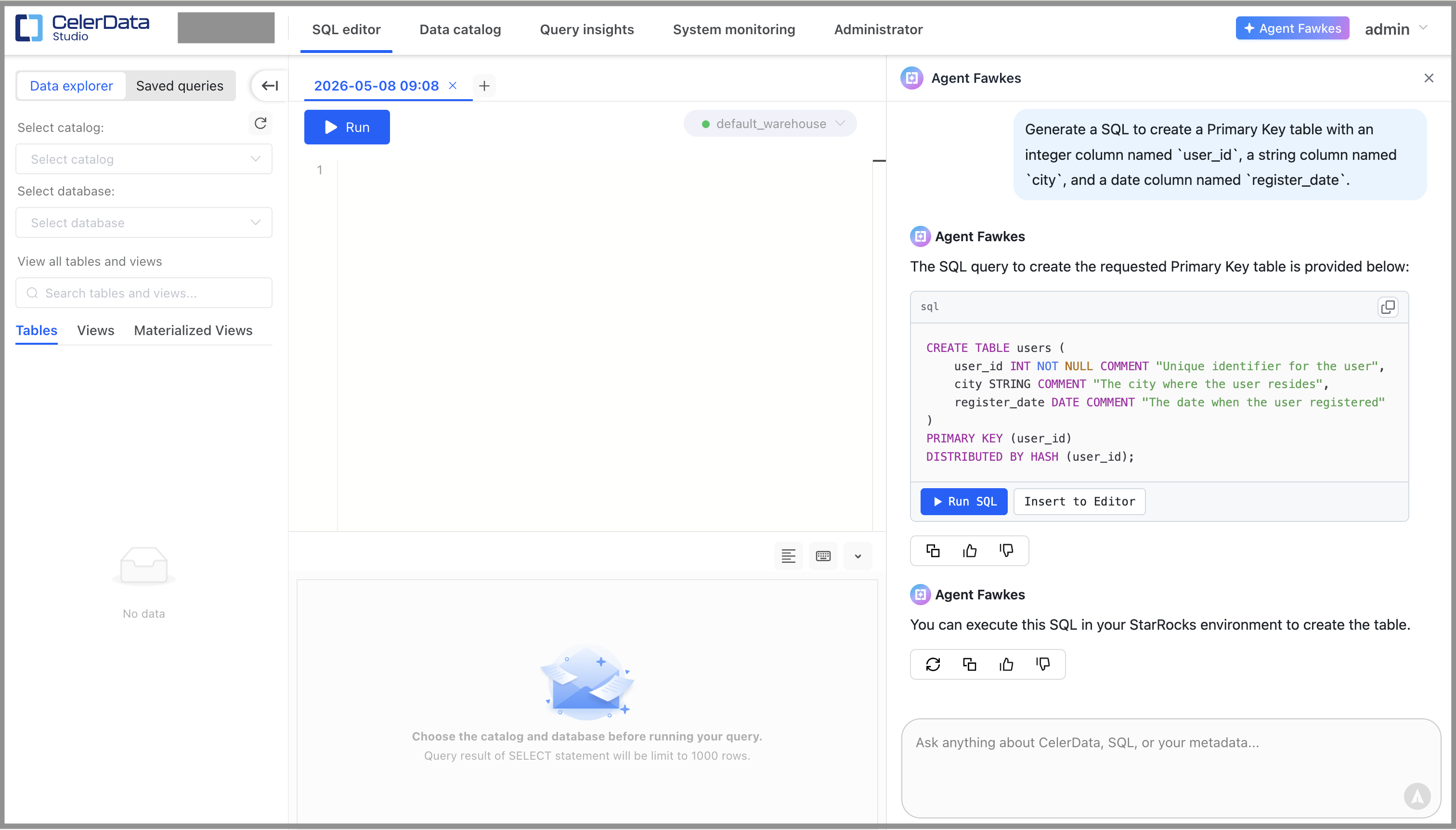This screenshot has height=830, width=1456.
Task: Dislike the last Agent Fawkes reply
Action: pos(1043,664)
